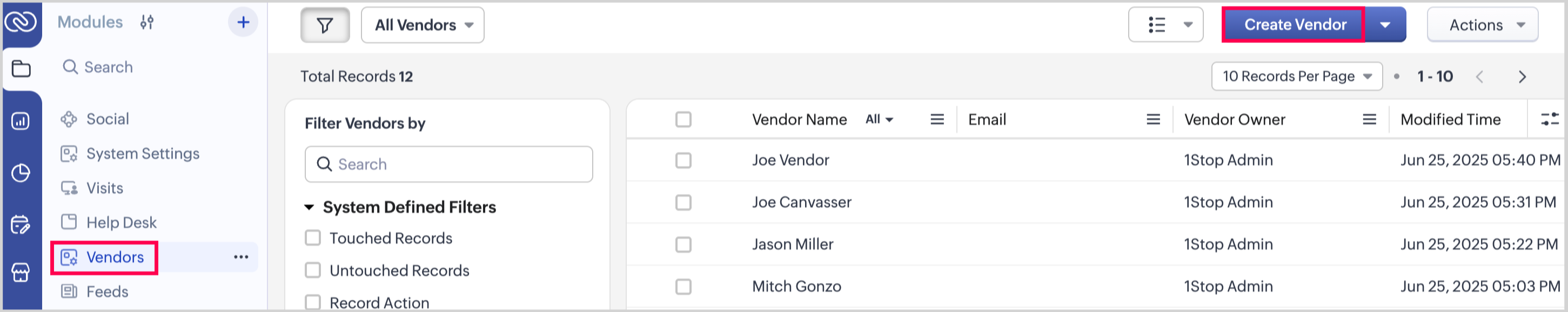
Task: Open the marketplace store icon in rail
Action: pos(21,272)
